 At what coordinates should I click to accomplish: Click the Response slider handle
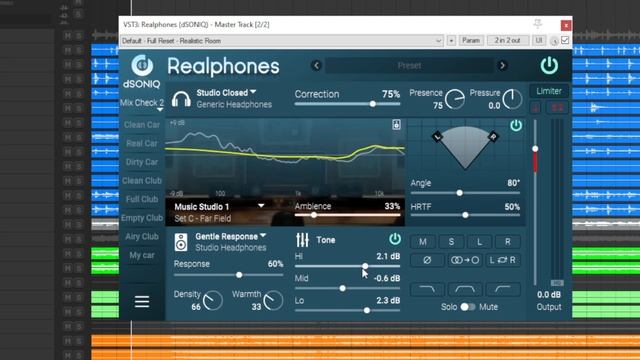239,275
